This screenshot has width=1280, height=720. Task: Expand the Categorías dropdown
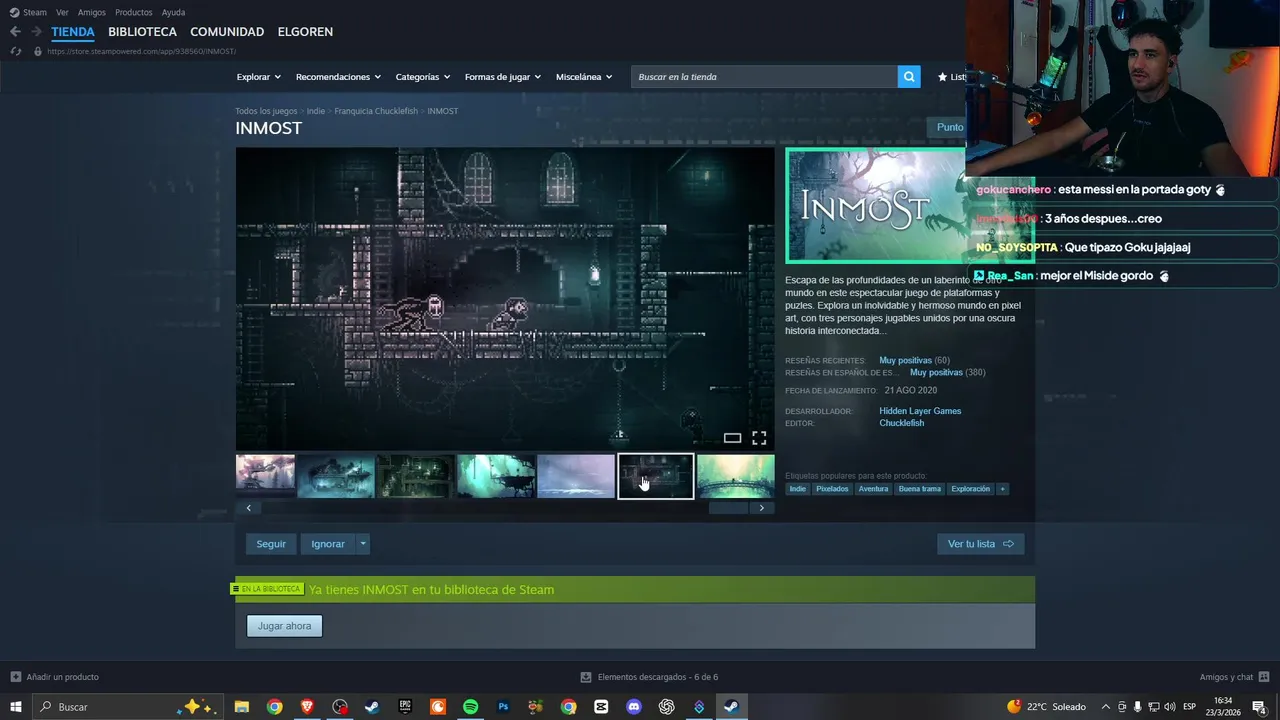coord(422,77)
